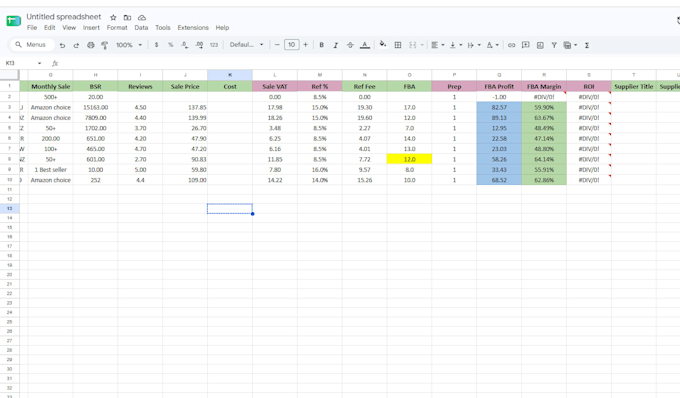Open the Extensions menu
Screen dimensions: 680x398
[193, 28]
